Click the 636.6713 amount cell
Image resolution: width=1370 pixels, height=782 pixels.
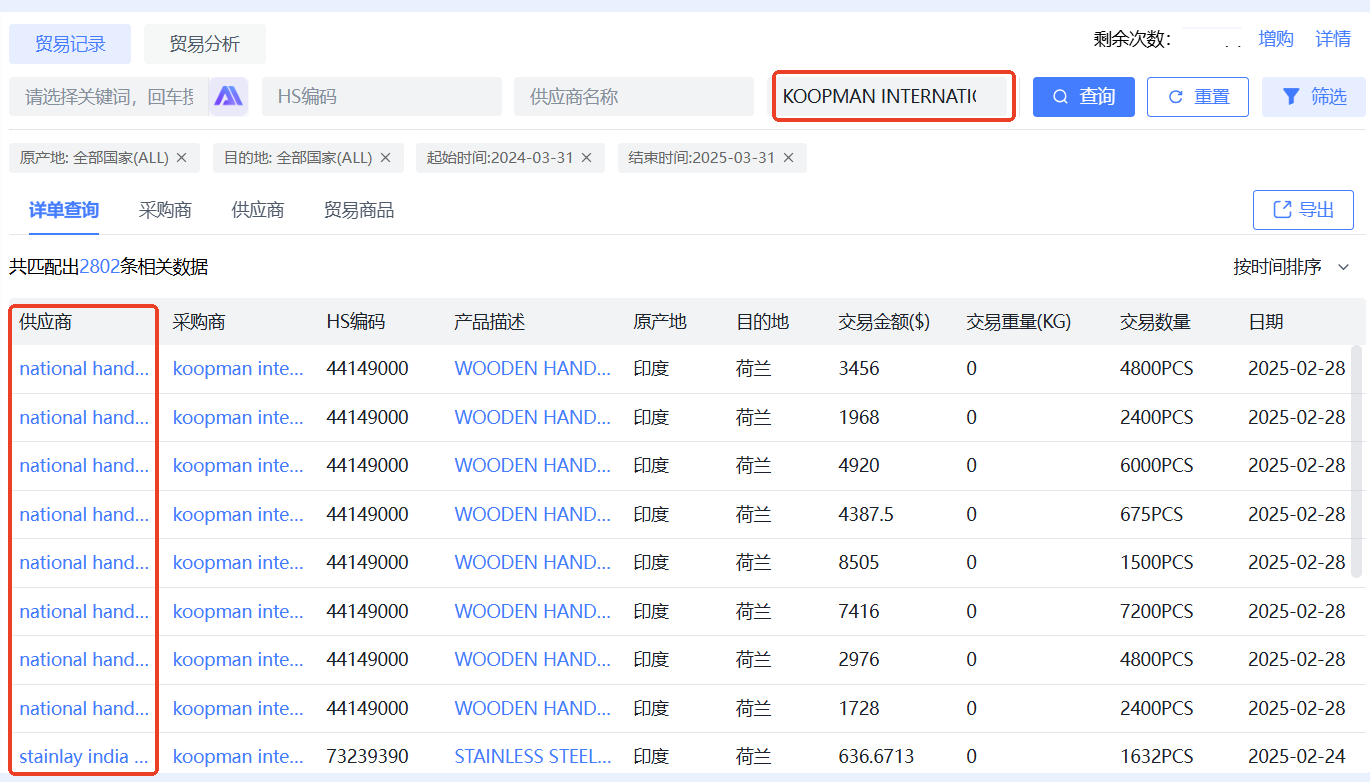point(876,756)
